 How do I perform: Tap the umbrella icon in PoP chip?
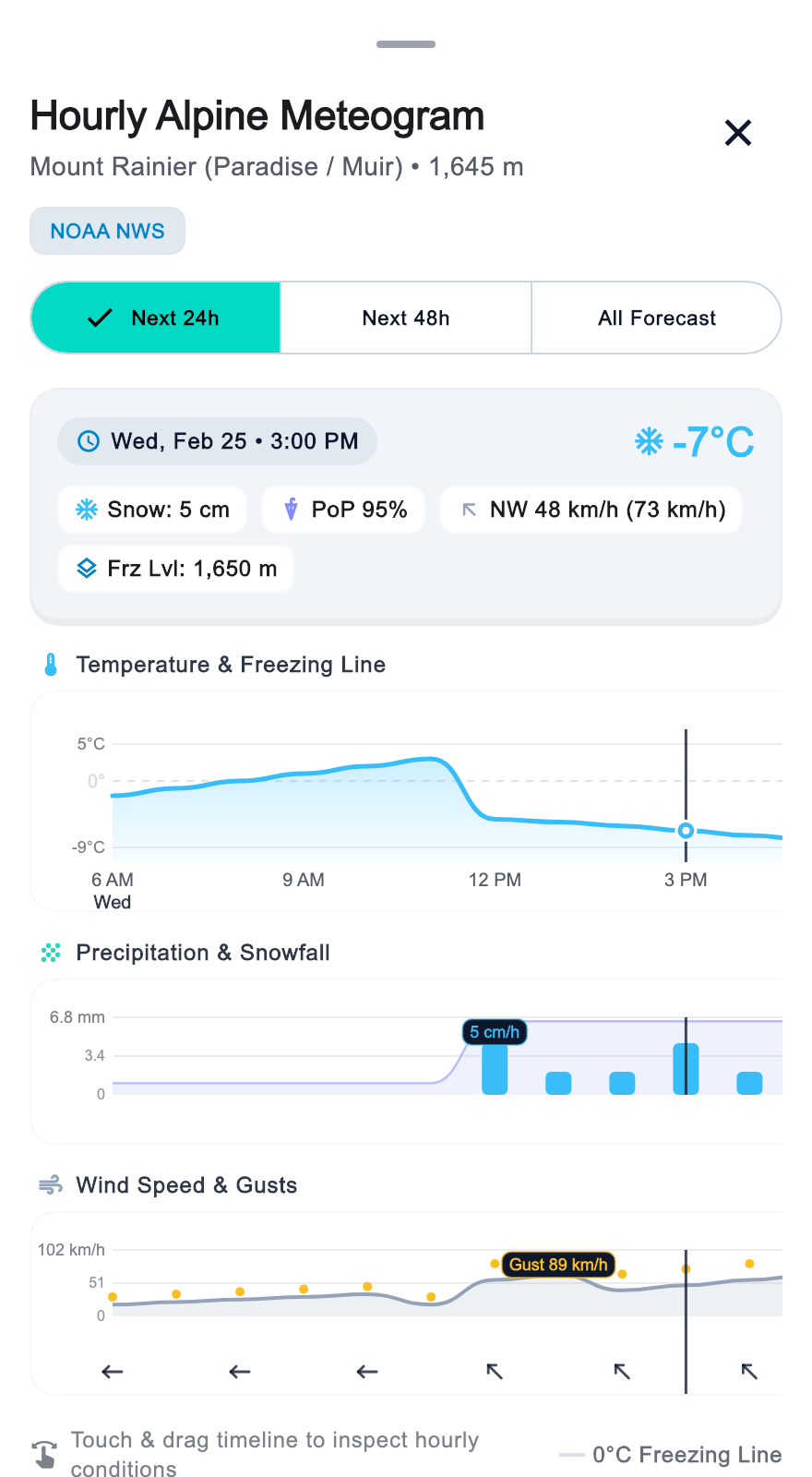[x=291, y=510]
